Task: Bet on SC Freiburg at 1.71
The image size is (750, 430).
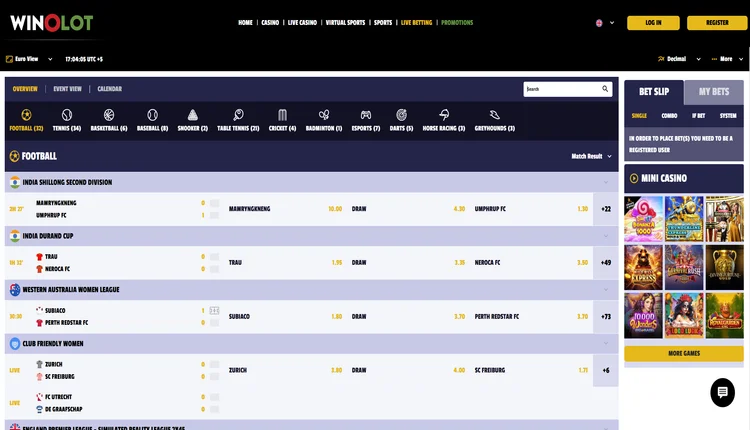Action: pos(531,370)
